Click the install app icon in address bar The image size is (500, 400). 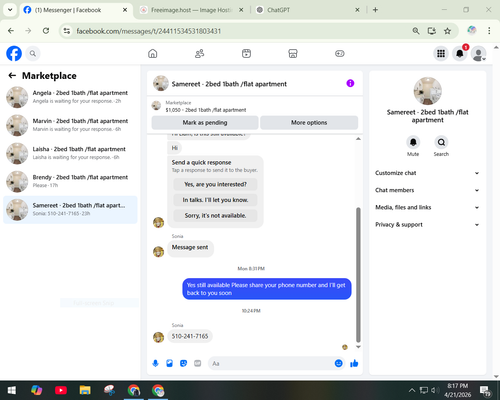432,31
